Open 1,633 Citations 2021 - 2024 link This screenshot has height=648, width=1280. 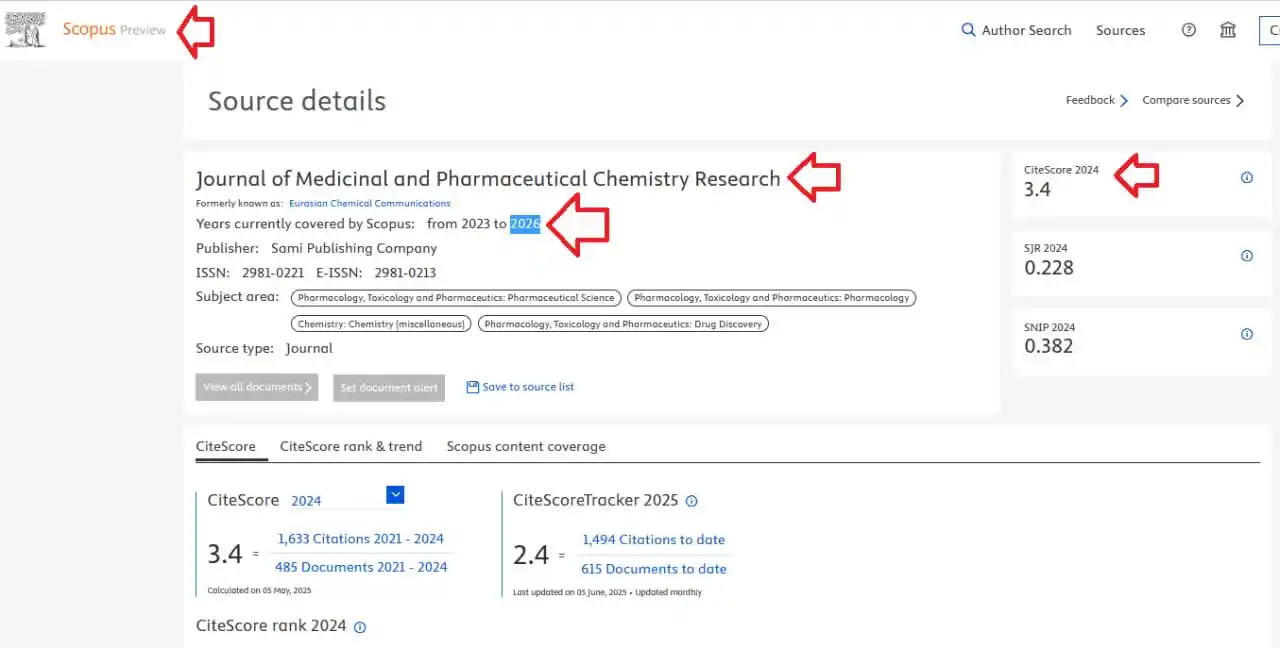click(x=361, y=538)
